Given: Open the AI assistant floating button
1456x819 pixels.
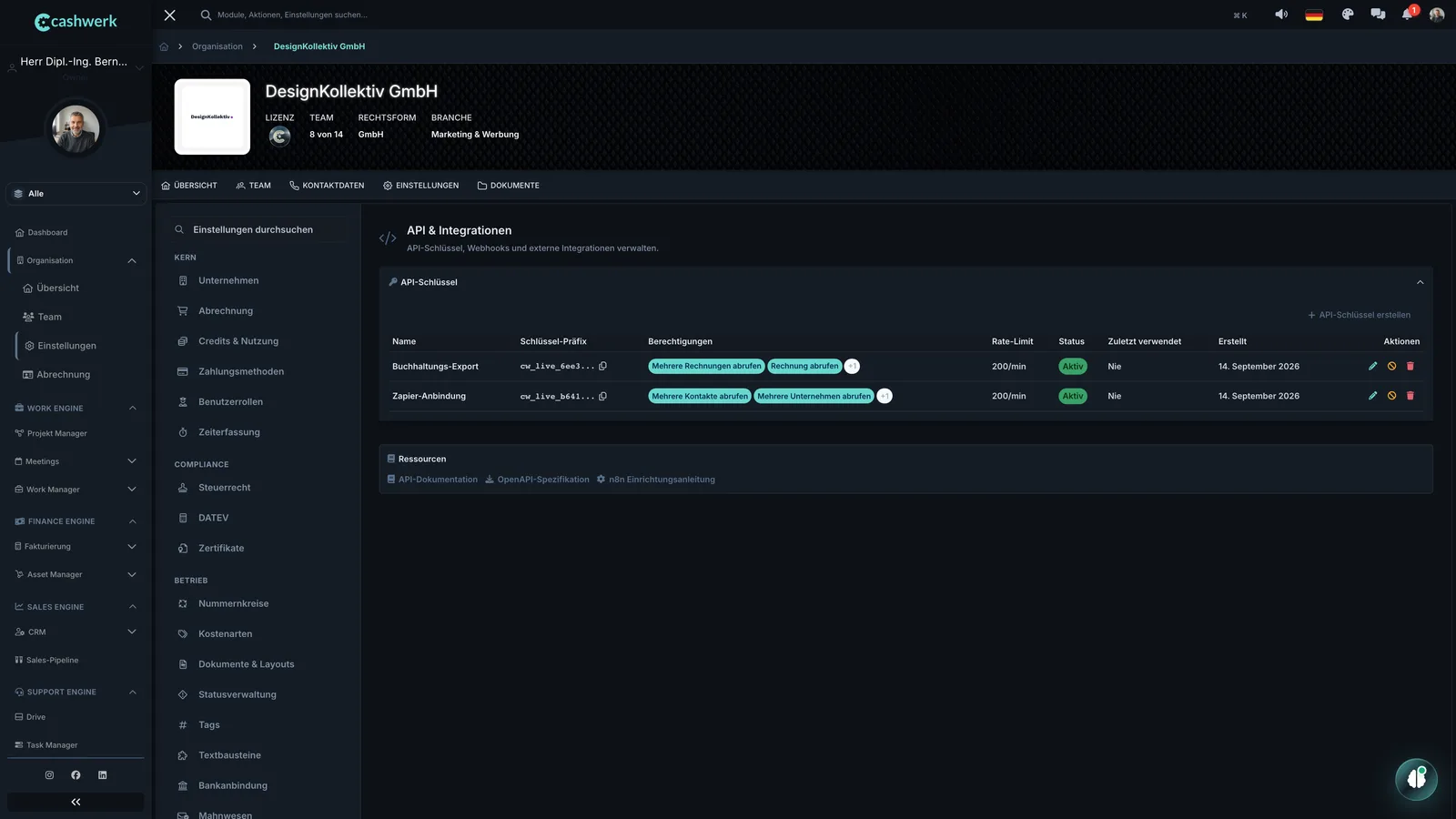Looking at the screenshot, I should [1416, 779].
